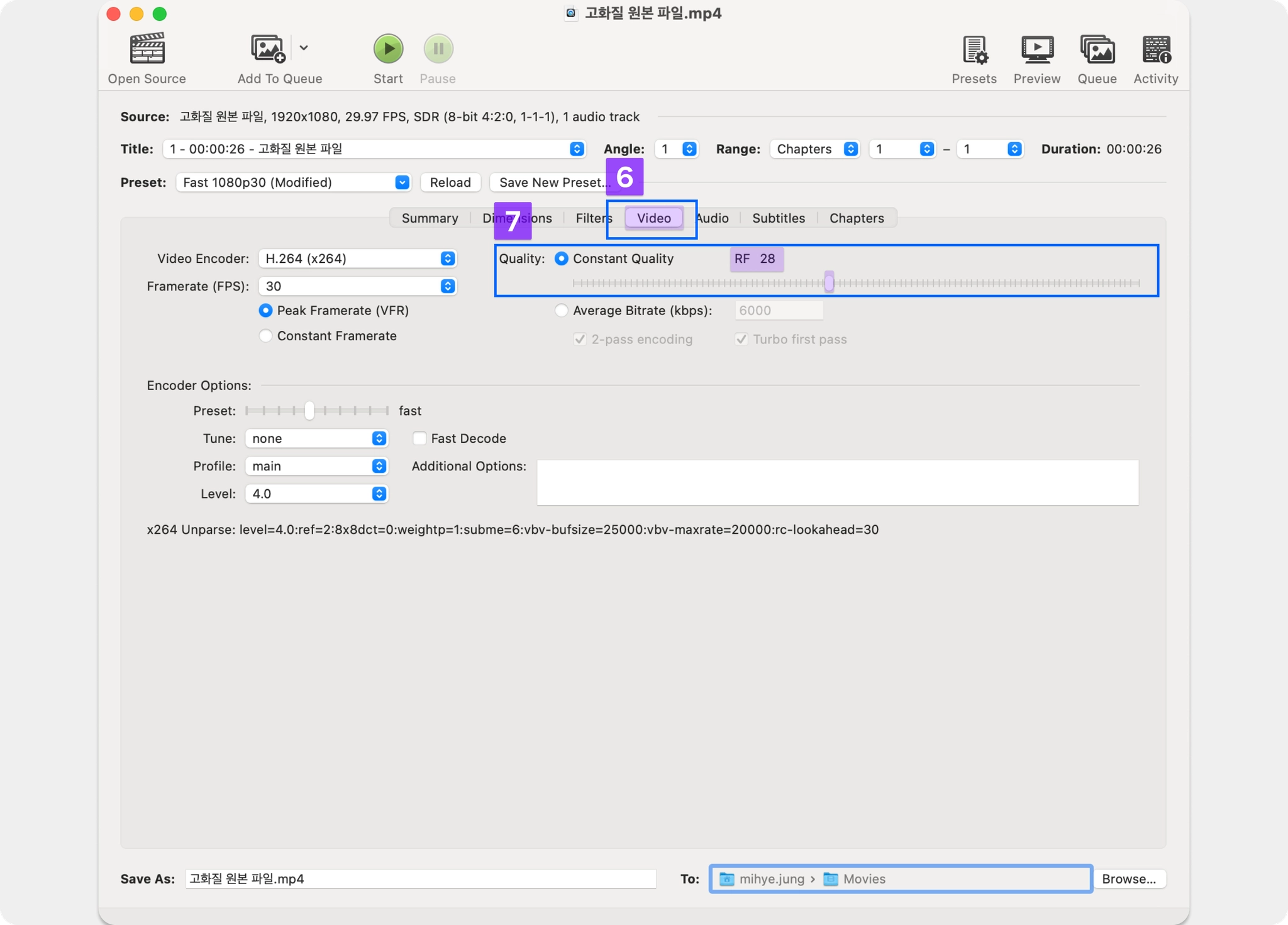Image resolution: width=1288 pixels, height=925 pixels.
Task: Click the Open Source clapperboard icon
Action: coord(147,49)
